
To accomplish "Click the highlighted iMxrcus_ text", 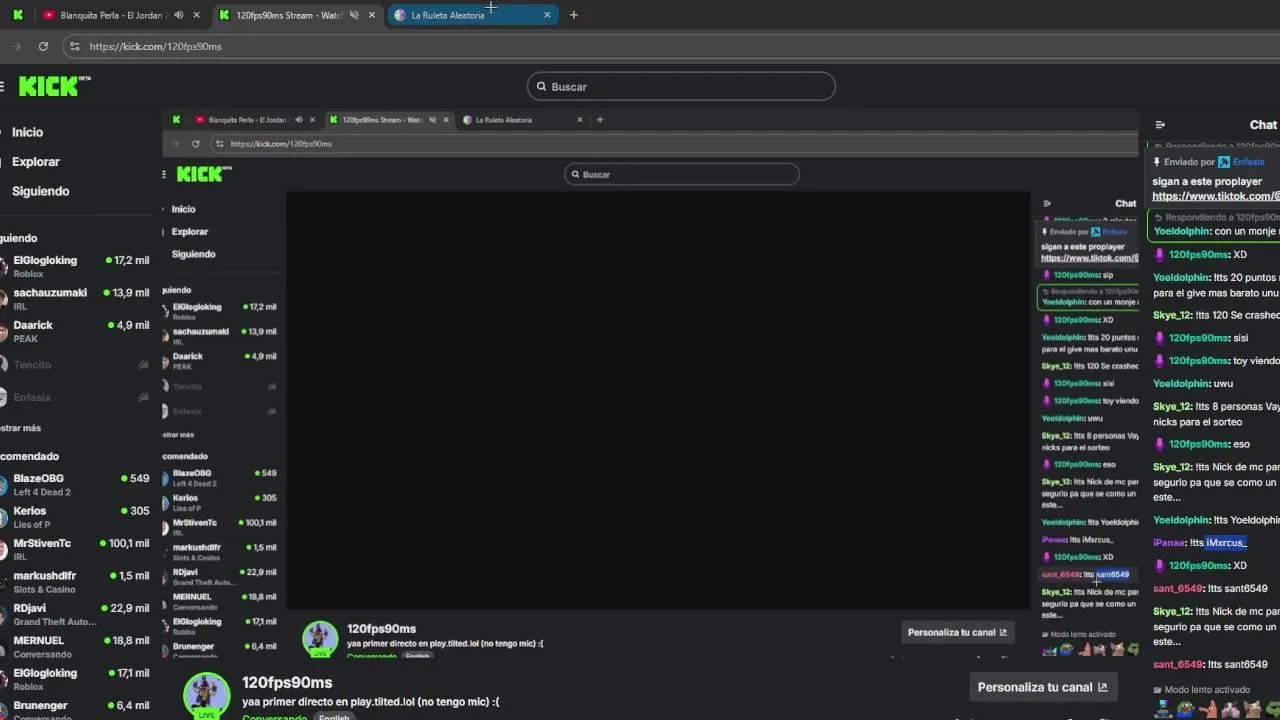I will (x=1226, y=543).
